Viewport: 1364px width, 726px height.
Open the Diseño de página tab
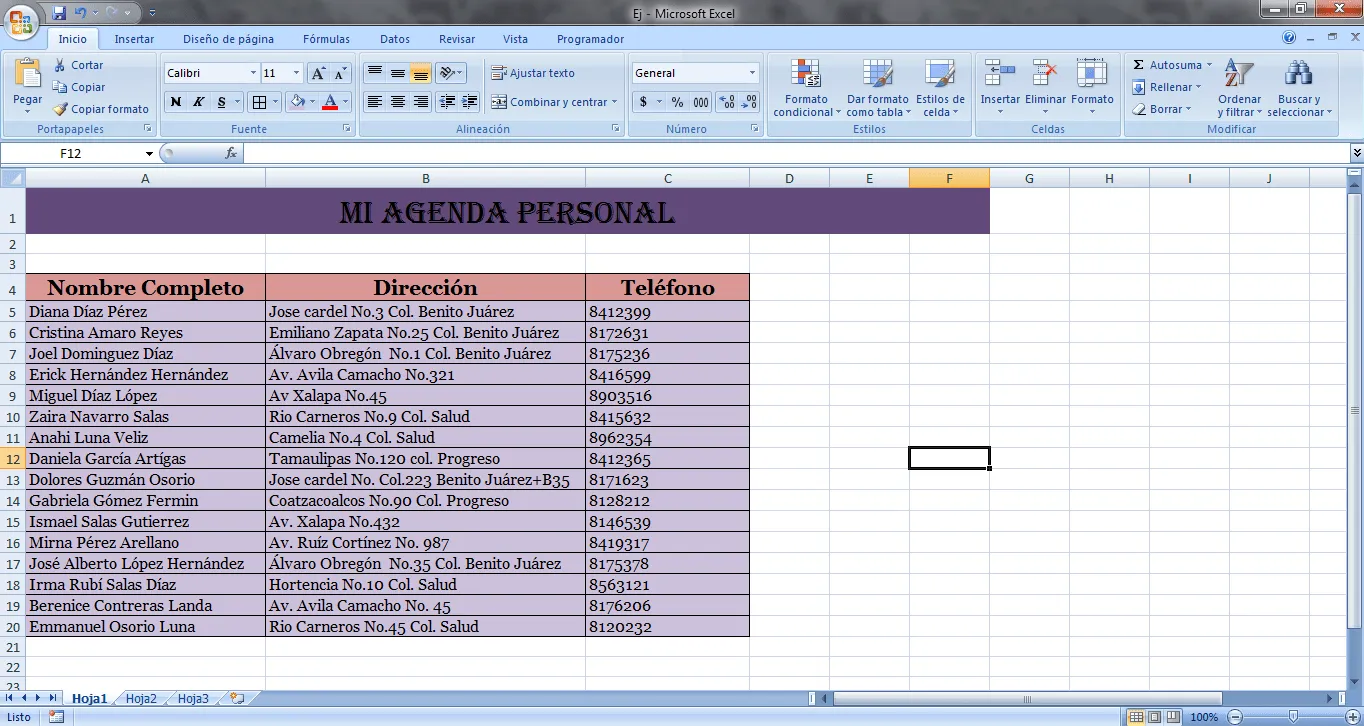pyautogui.click(x=228, y=39)
